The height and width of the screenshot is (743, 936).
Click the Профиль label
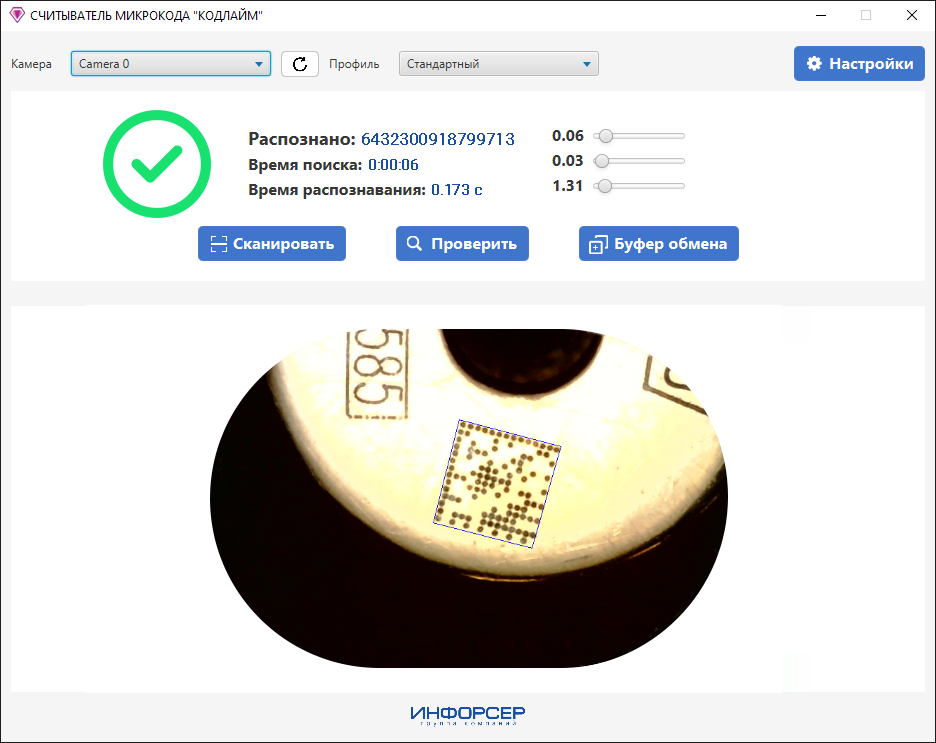tap(354, 64)
